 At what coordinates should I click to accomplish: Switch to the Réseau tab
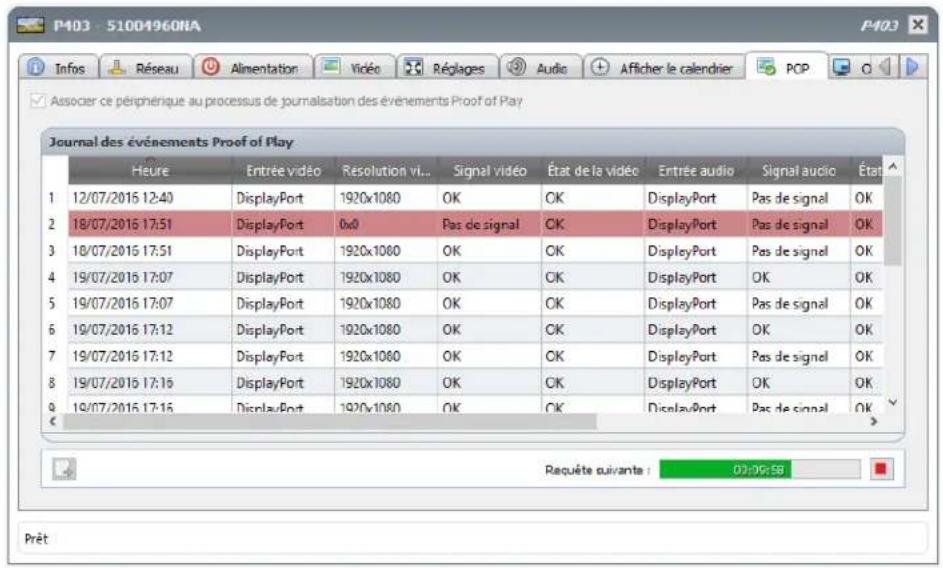150,69
